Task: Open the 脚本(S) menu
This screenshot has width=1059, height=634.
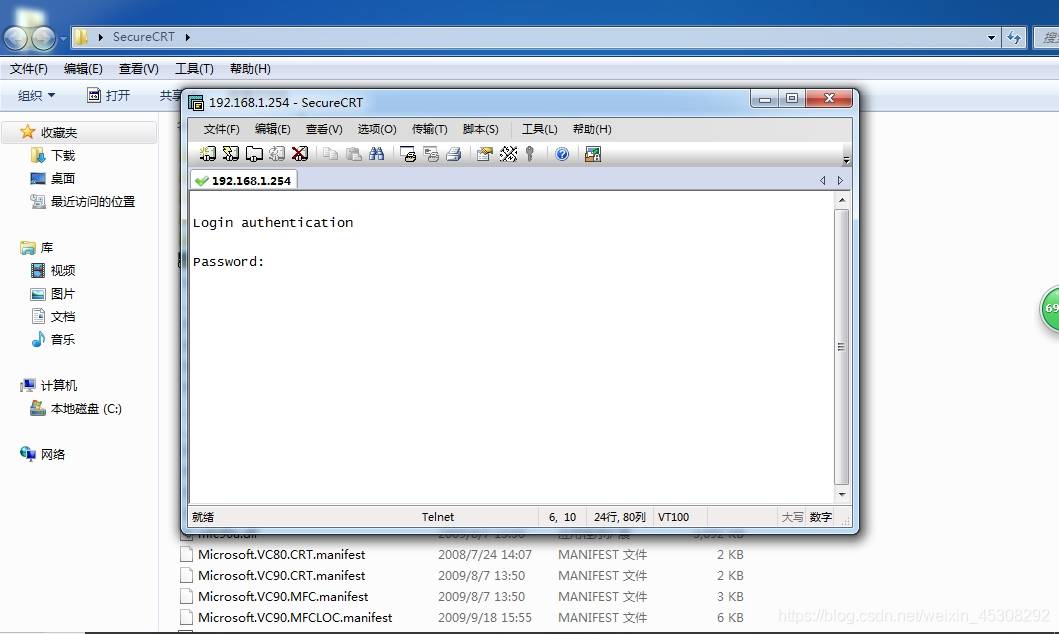Action: pyautogui.click(x=480, y=129)
